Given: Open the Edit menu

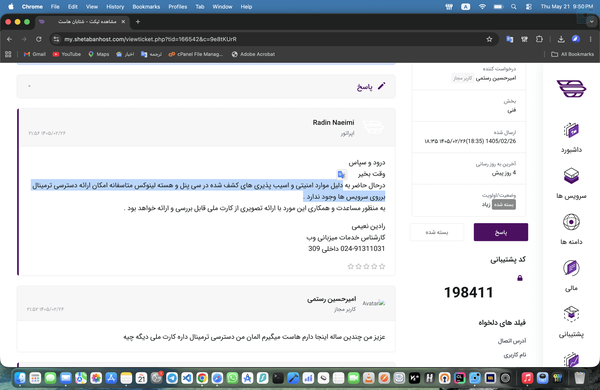Looking at the screenshot, I should (72, 7).
